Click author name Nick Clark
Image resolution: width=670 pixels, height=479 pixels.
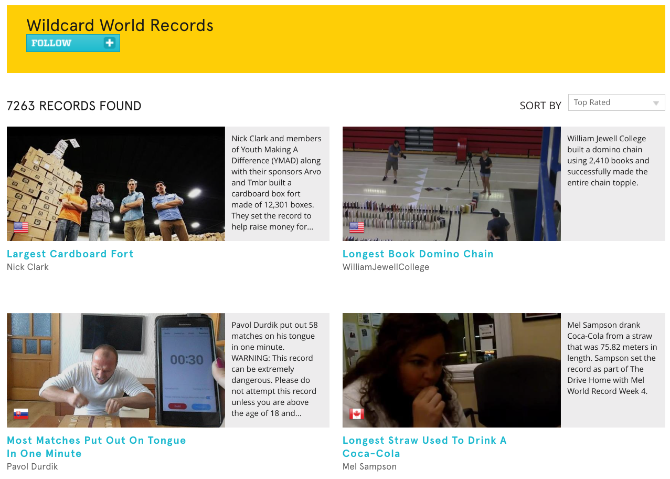point(28,267)
